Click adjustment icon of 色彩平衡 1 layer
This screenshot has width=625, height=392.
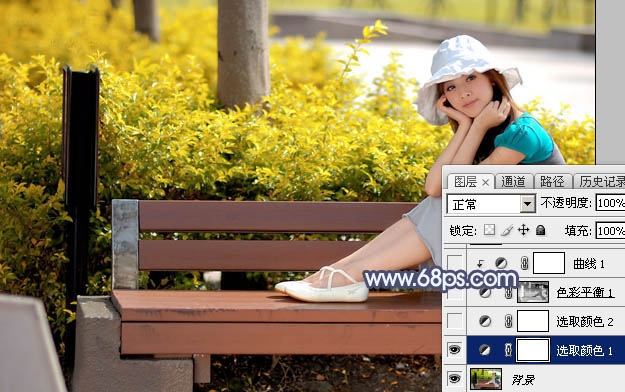tap(485, 293)
